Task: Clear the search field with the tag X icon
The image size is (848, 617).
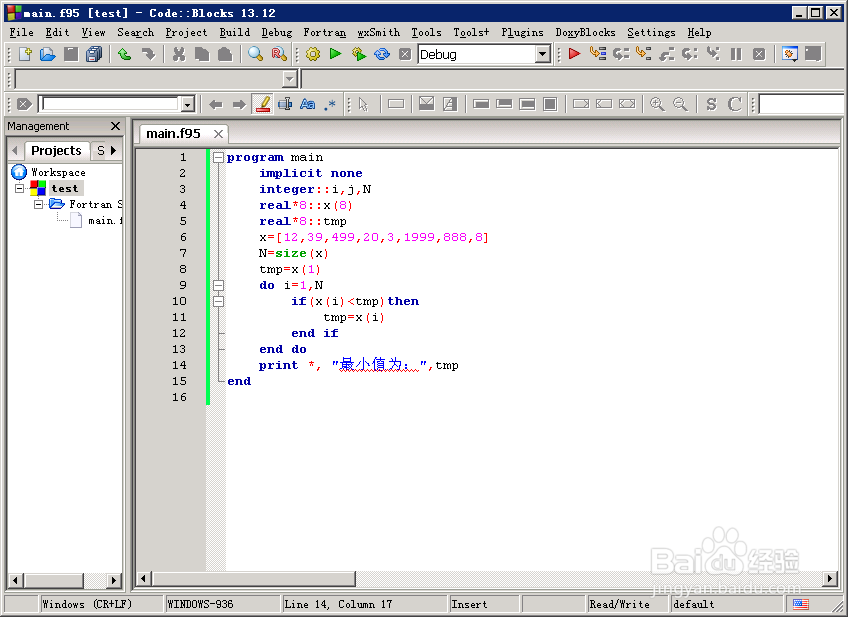Action: coord(24,104)
